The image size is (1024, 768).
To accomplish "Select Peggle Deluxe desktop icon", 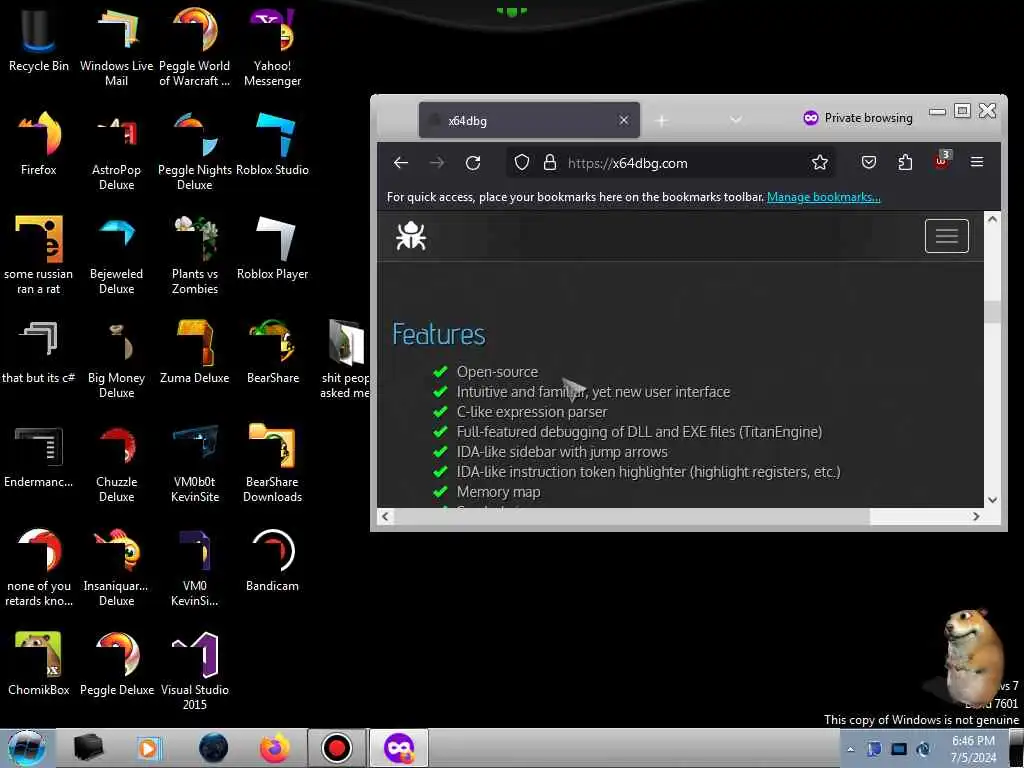I will (x=116, y=664).
